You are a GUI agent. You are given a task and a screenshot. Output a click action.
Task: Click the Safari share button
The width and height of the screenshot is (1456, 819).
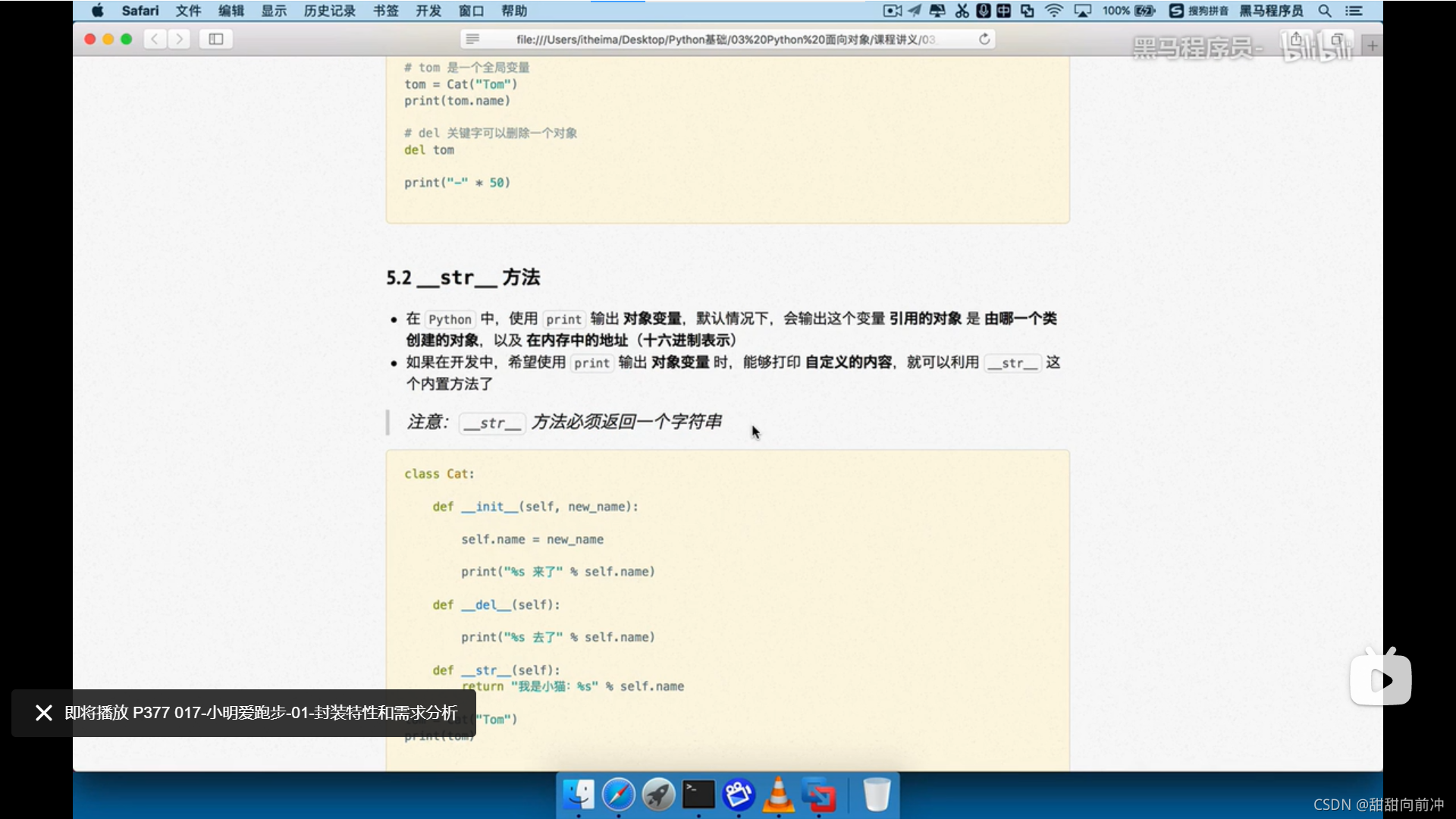tap(1296, 39)
